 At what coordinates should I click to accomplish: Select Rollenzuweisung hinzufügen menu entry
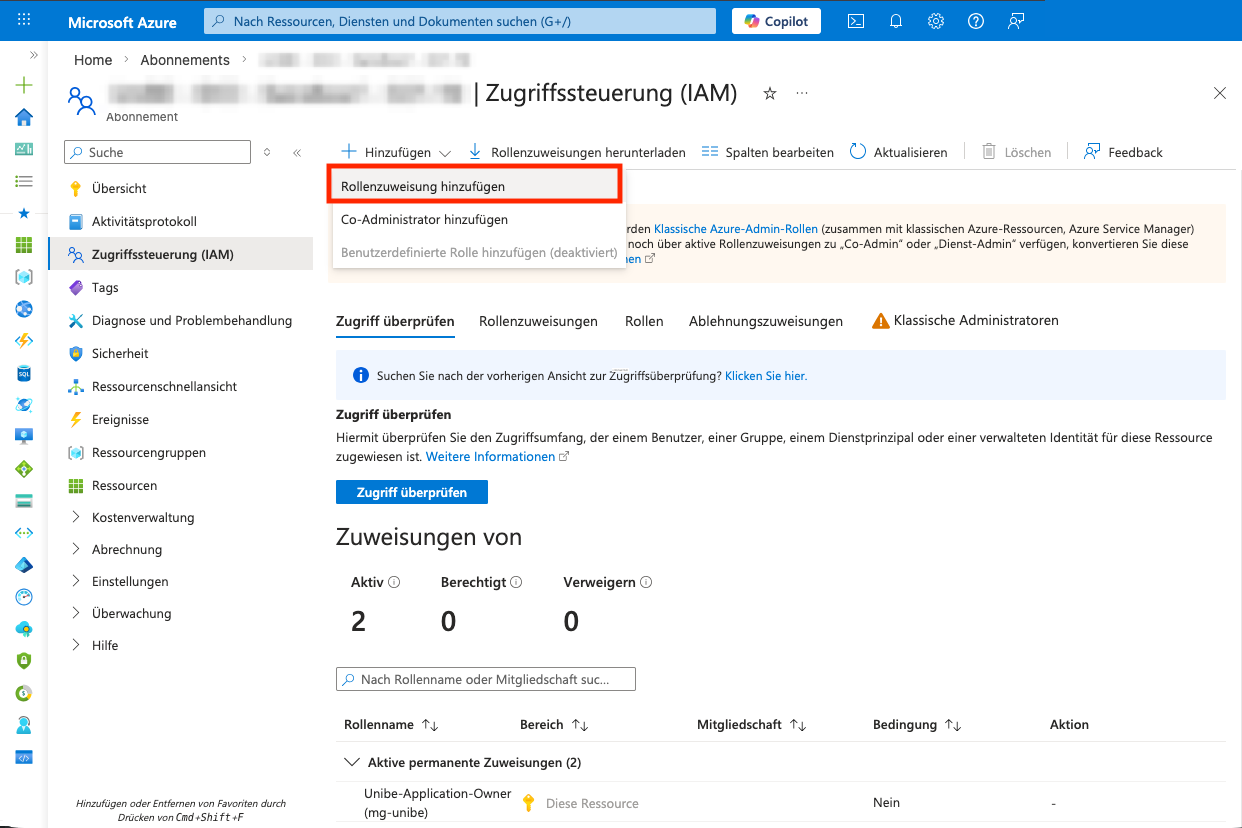(x=423, y=187)
